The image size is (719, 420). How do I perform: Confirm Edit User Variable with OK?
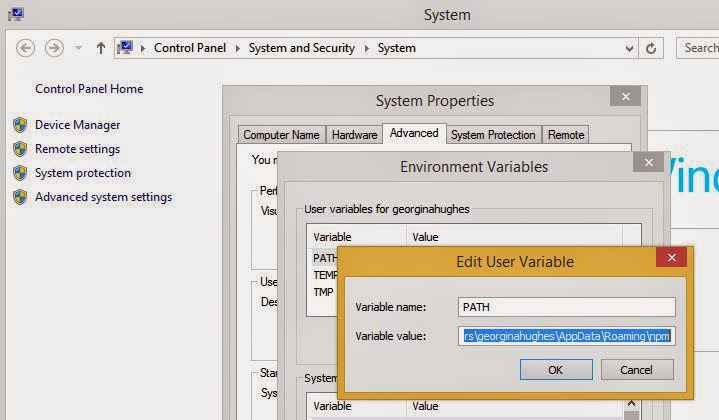(556, 370)
